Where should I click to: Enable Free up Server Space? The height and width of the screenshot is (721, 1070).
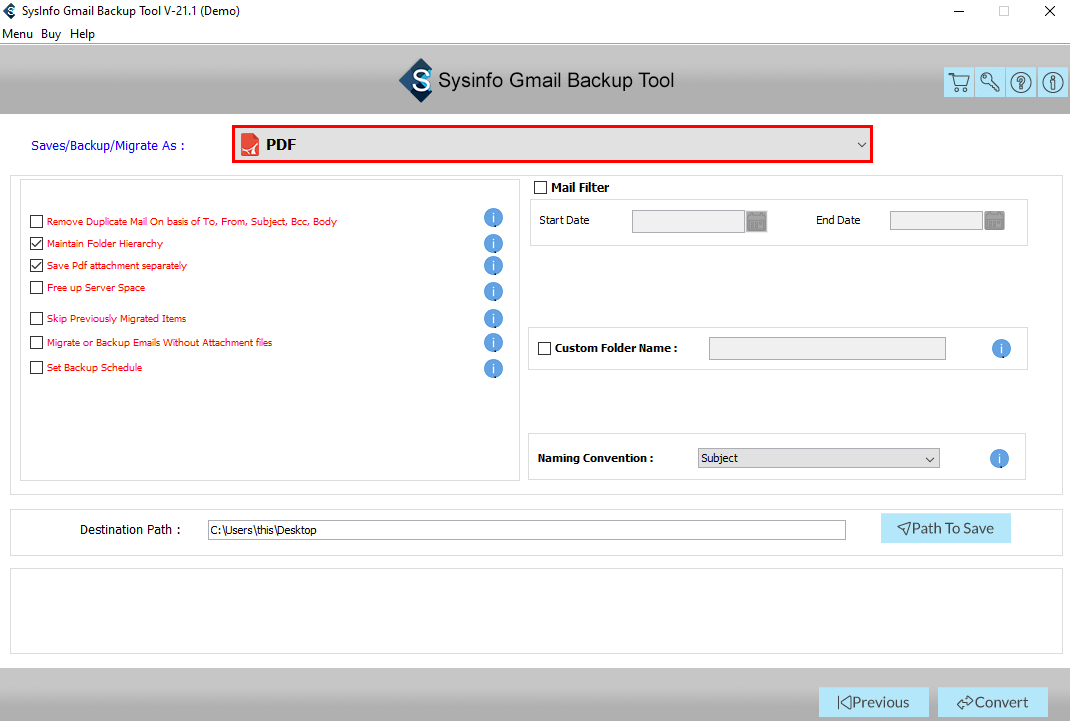click(37, 288)
